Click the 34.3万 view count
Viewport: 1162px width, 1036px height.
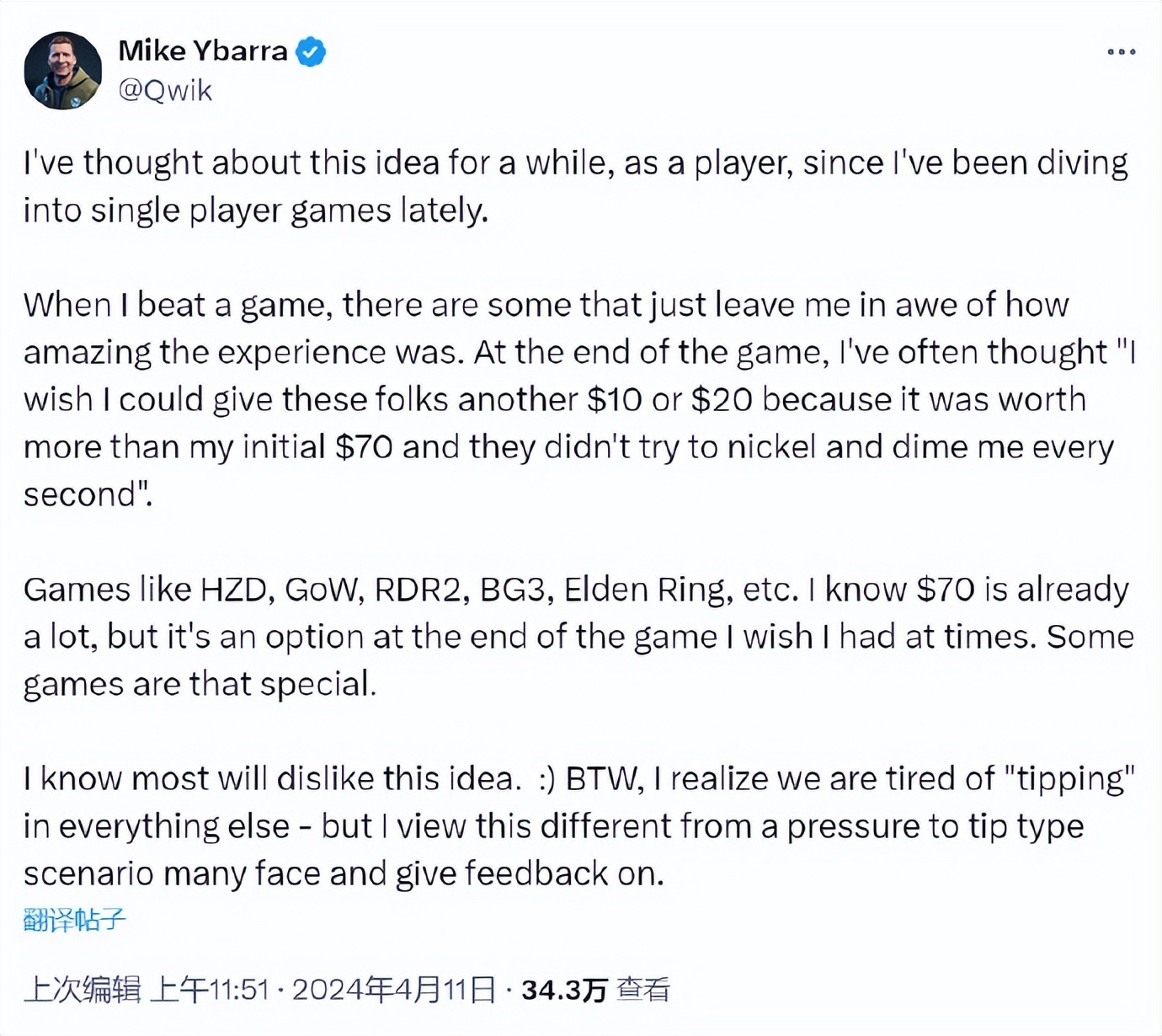[x=564, y=989]
